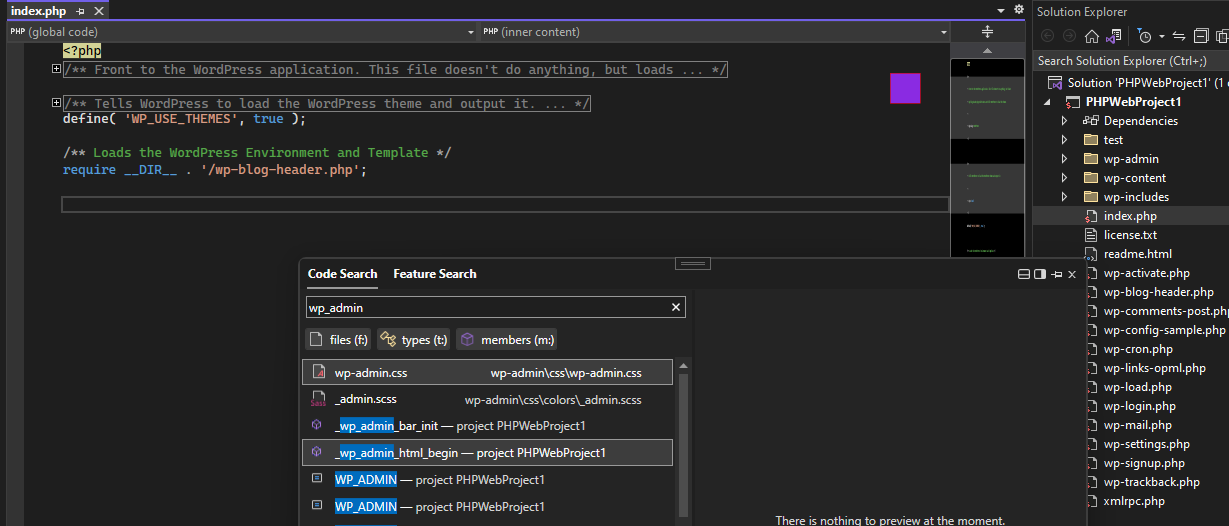The width and height of the screenshot is (1229, 526).
Task: Click the split editor window handle icon
Action: [x=988, y=32]
